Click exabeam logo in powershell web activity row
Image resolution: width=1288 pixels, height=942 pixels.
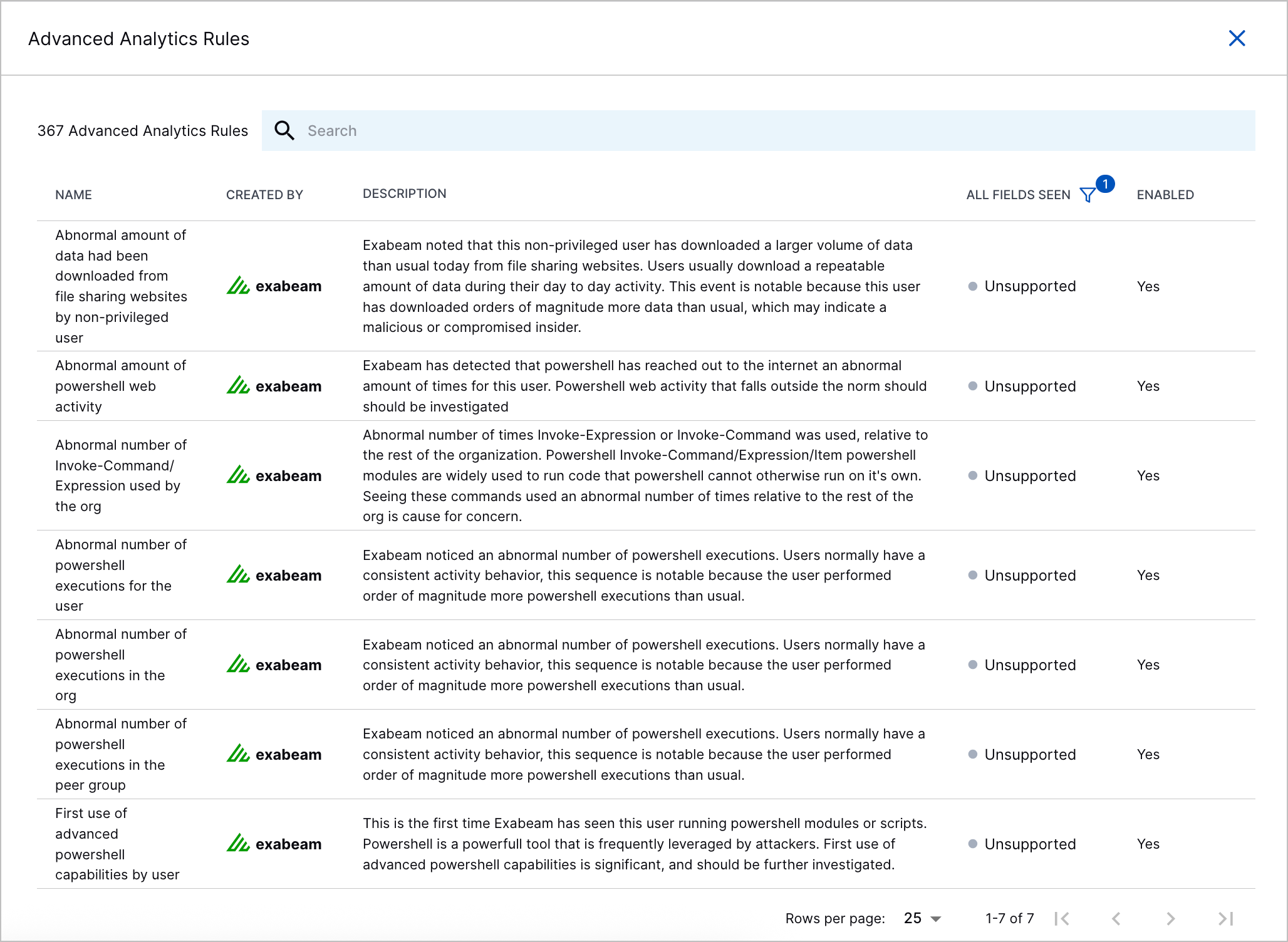pyautogui.click(x=274, y=386)
